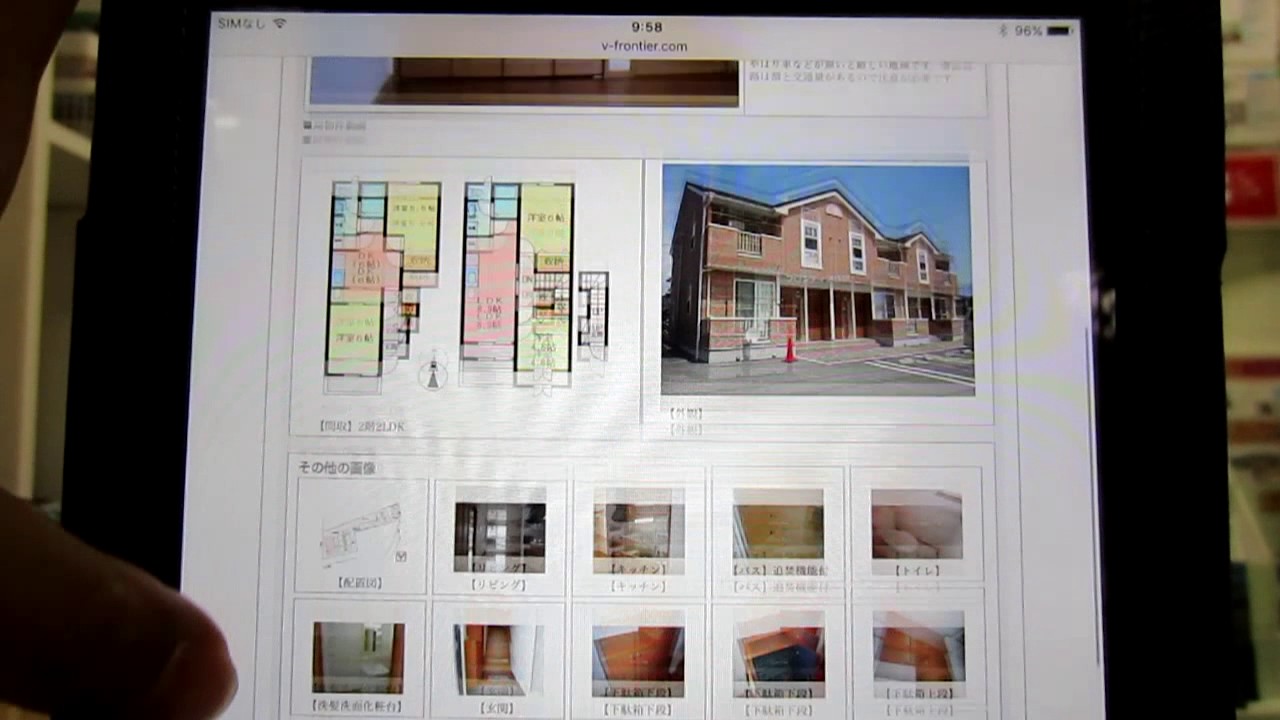
Task: Tap the page scrollbar on right edge
Action: tap(1092, 495)
